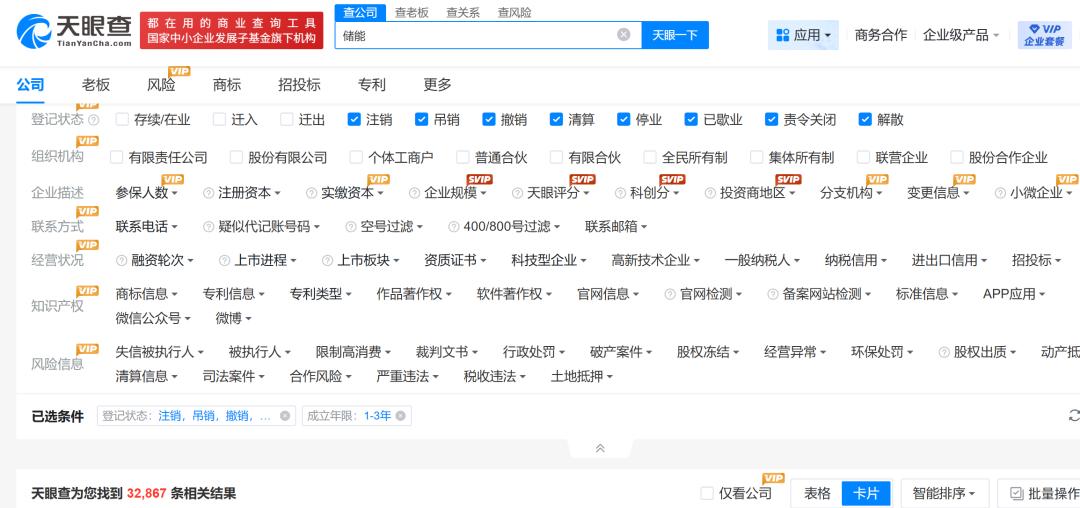Viewport: 1080px width, 508px height.
Task: Expand the 土地抵押 filter dropdown
Action: 582,377
